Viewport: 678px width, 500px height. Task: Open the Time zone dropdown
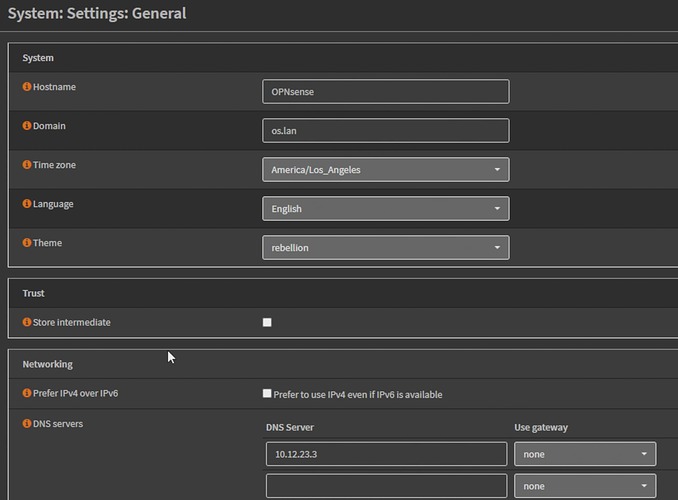click(x=385, y=170)
